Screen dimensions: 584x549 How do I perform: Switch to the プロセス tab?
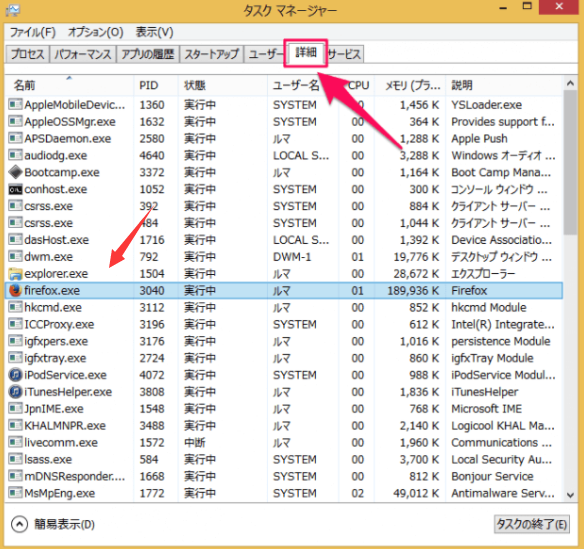point(28,54)
